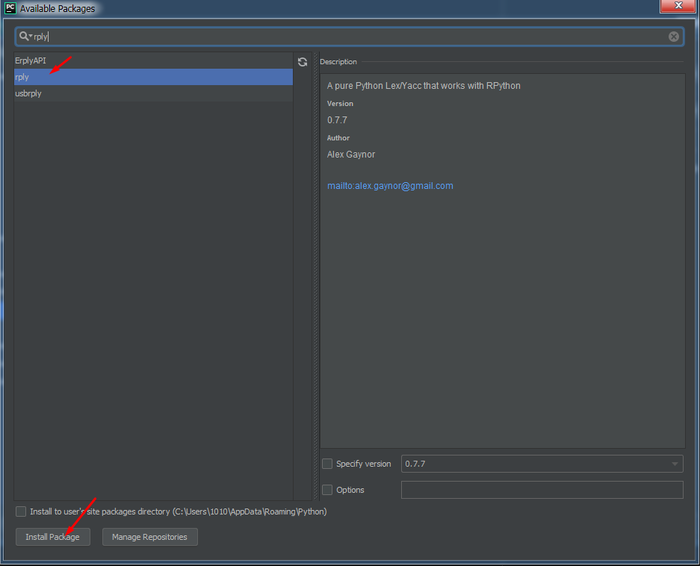
Task: Select usbrply in the package list
Action: (29, 93)
